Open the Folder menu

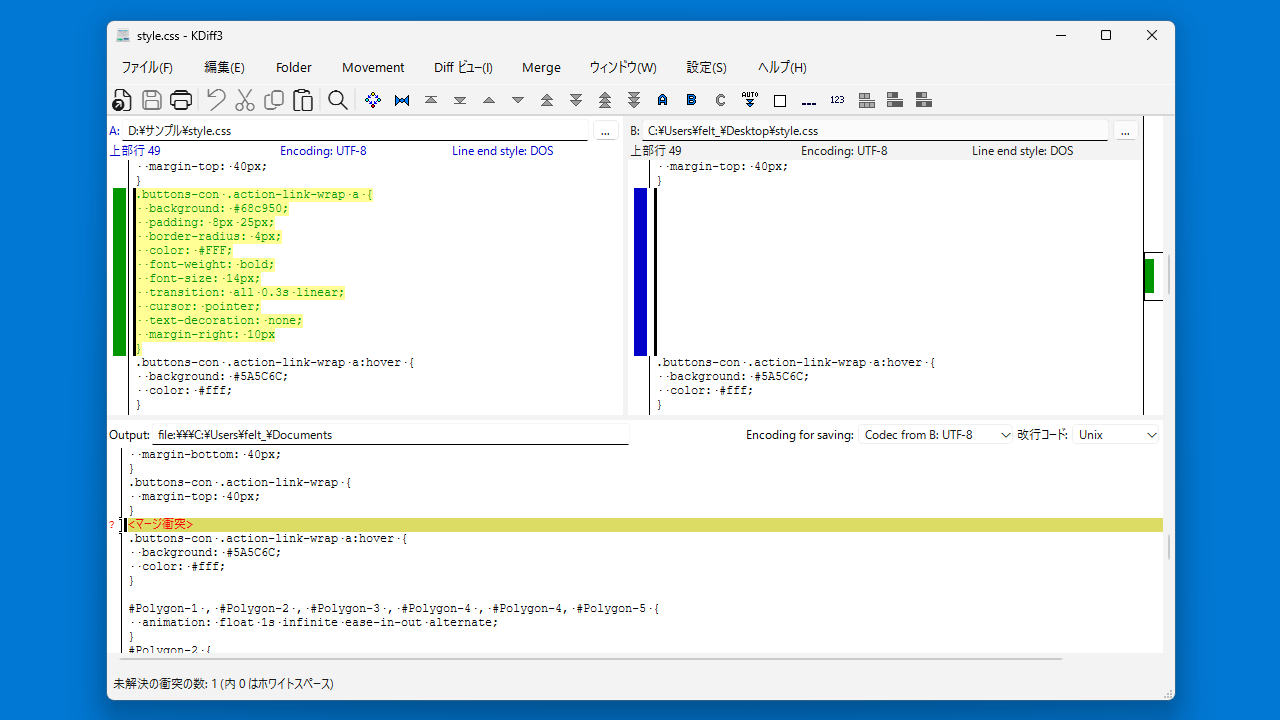(x=294, y=67)
